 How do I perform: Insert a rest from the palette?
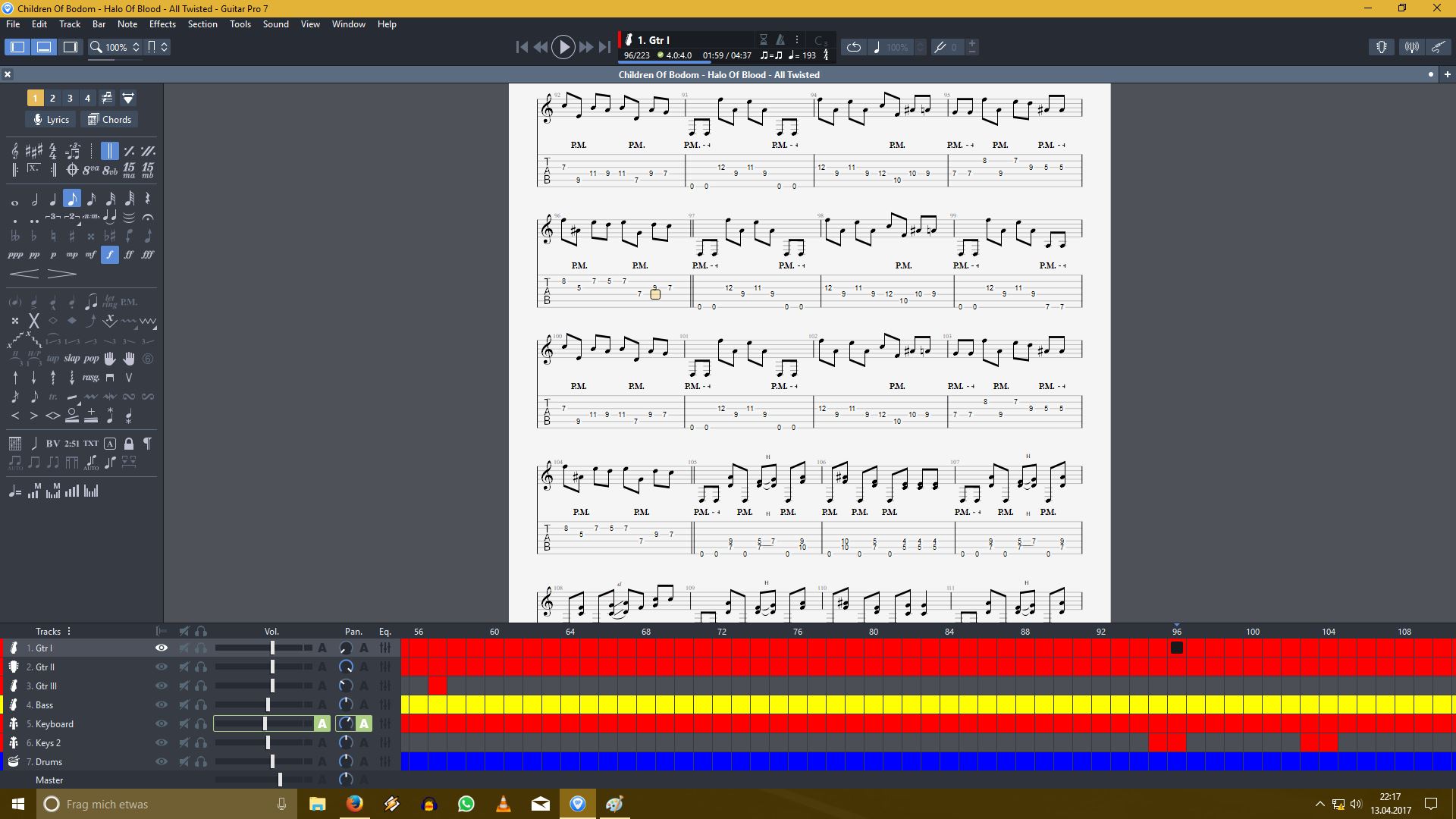pyautogui.click(x=148, y=199)
